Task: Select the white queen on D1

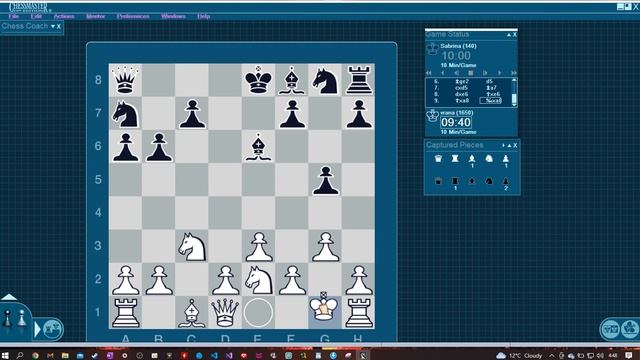Action: coord(225,312)
